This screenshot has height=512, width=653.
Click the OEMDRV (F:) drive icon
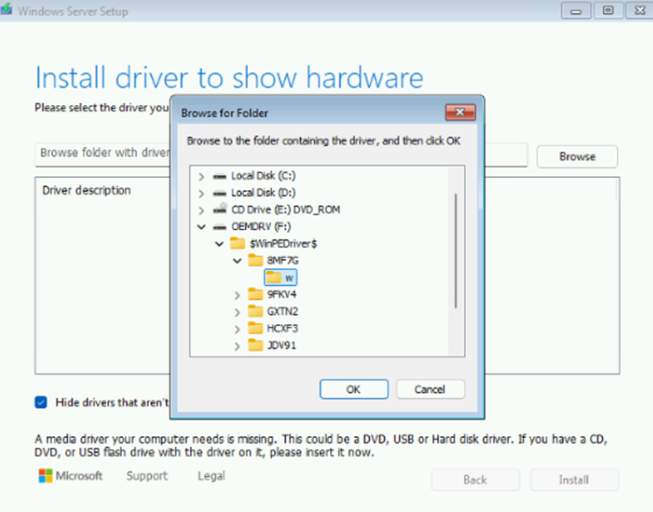[219, 227]
